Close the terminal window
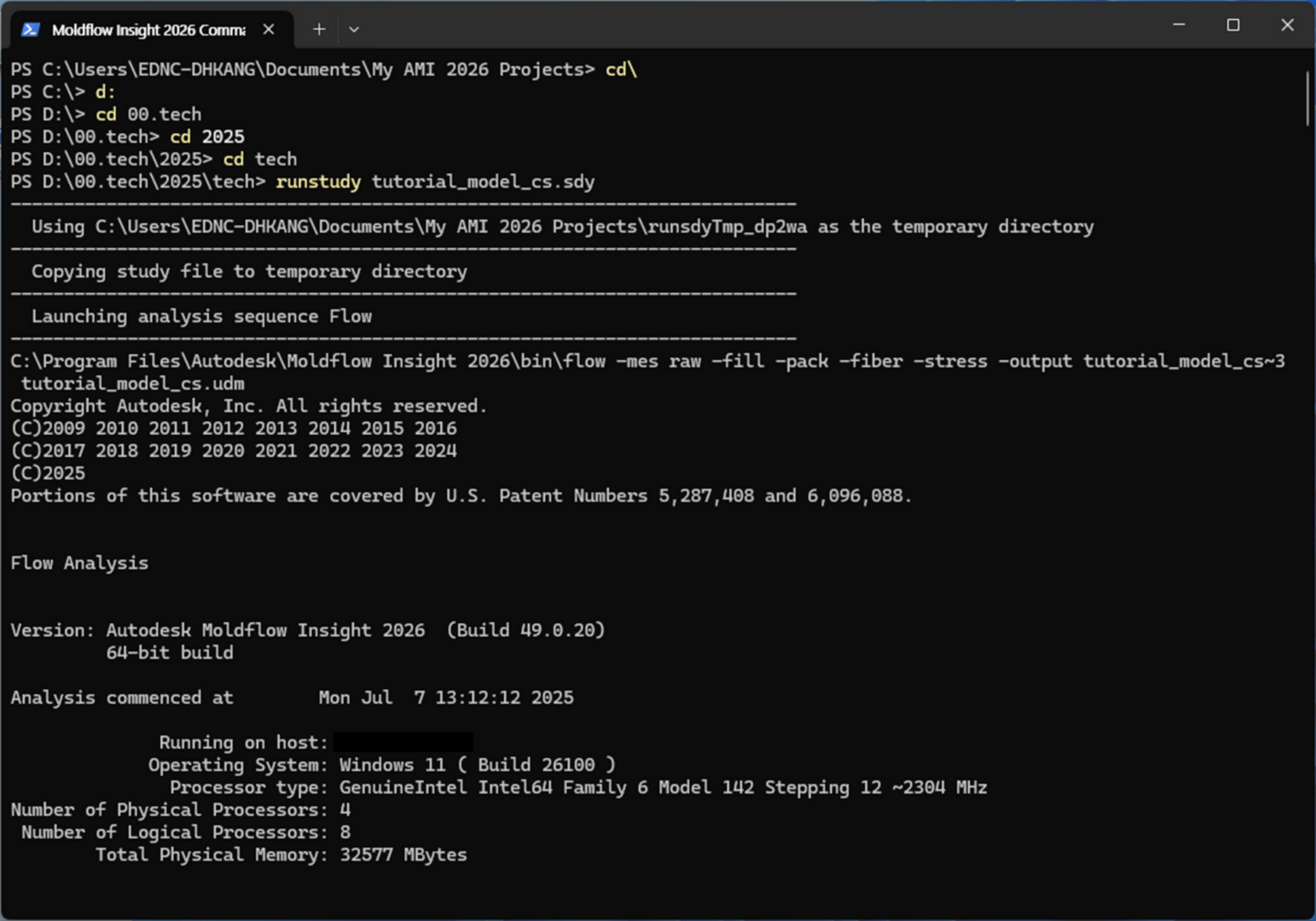1316x921 pixels. click(1287, 26)
